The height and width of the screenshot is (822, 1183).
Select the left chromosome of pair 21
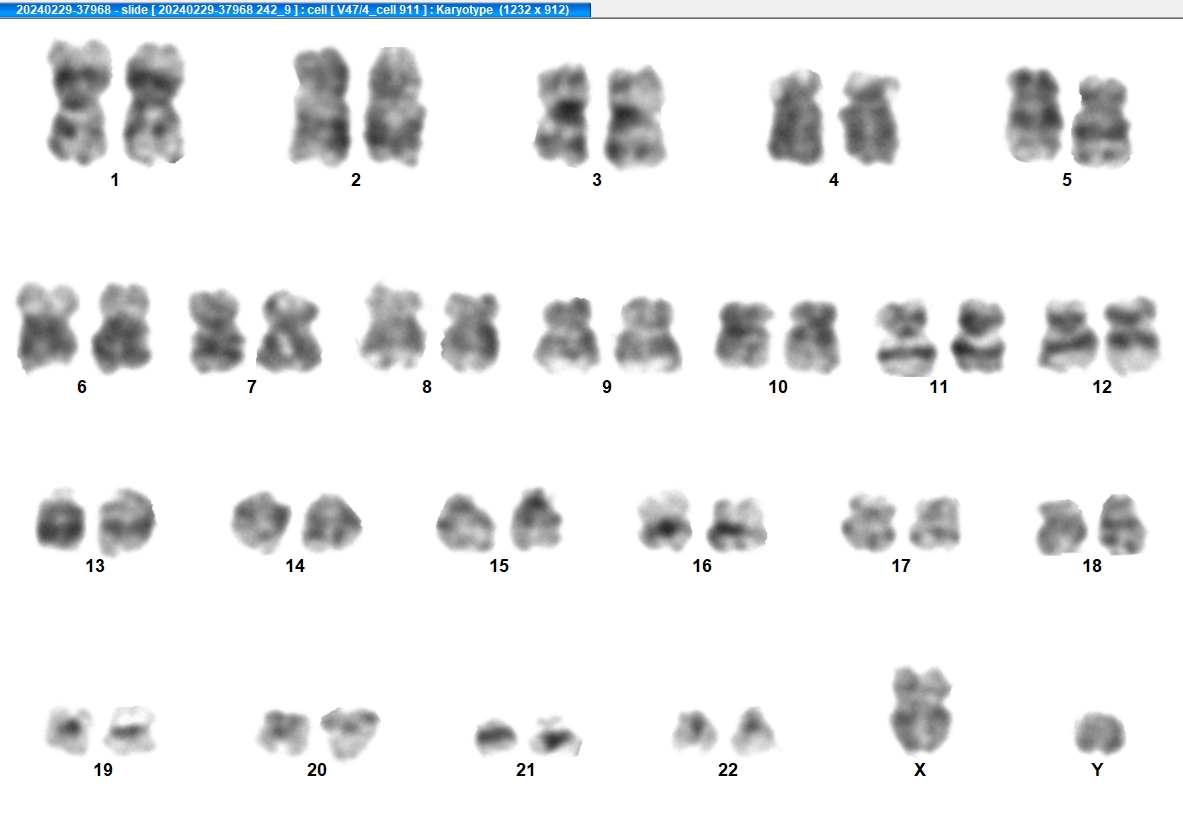496,738
